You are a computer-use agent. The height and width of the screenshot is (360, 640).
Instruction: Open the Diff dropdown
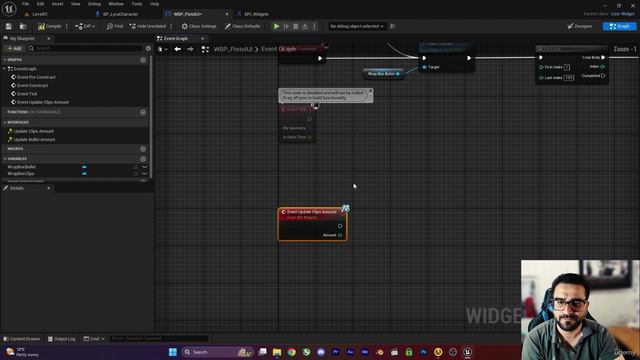85,26
